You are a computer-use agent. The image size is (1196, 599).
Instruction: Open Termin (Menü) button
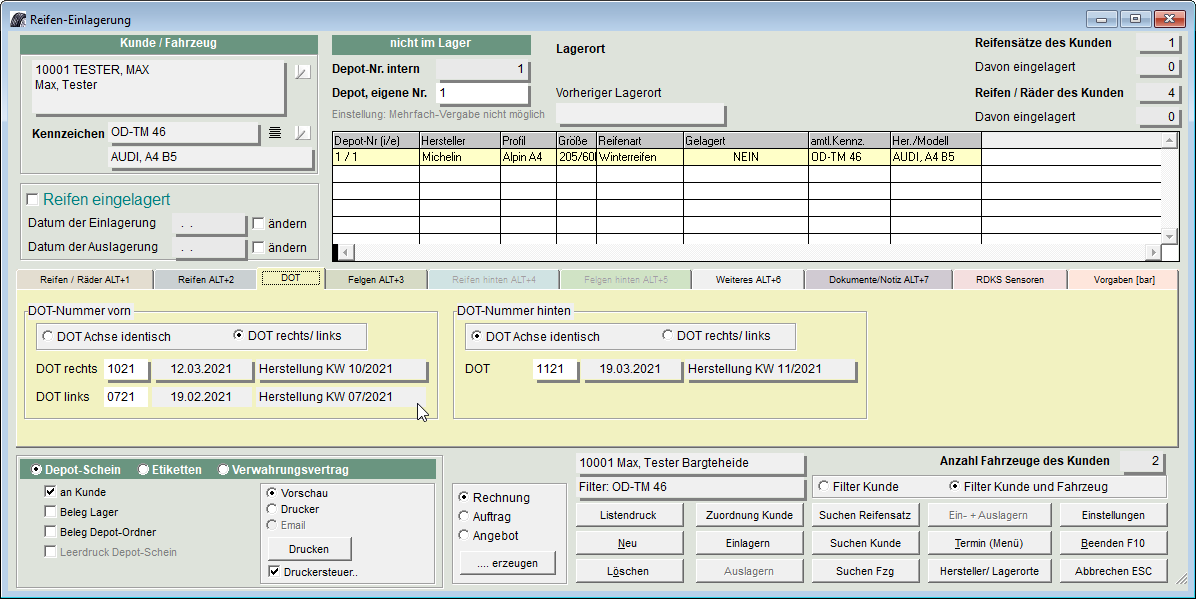(989, 543)
